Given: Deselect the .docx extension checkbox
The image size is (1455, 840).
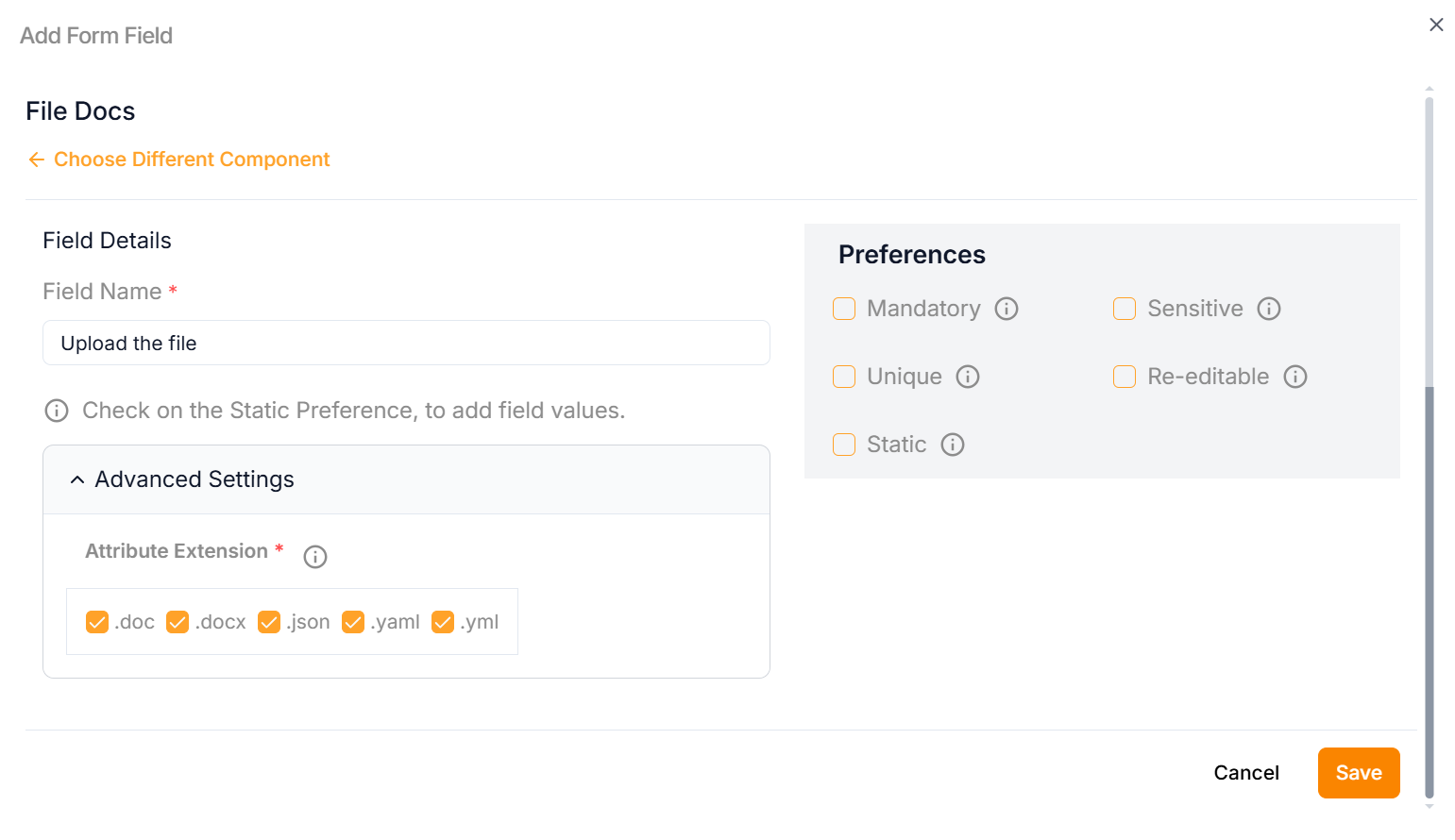Looking at the screenshot, I should click(178, 622).
